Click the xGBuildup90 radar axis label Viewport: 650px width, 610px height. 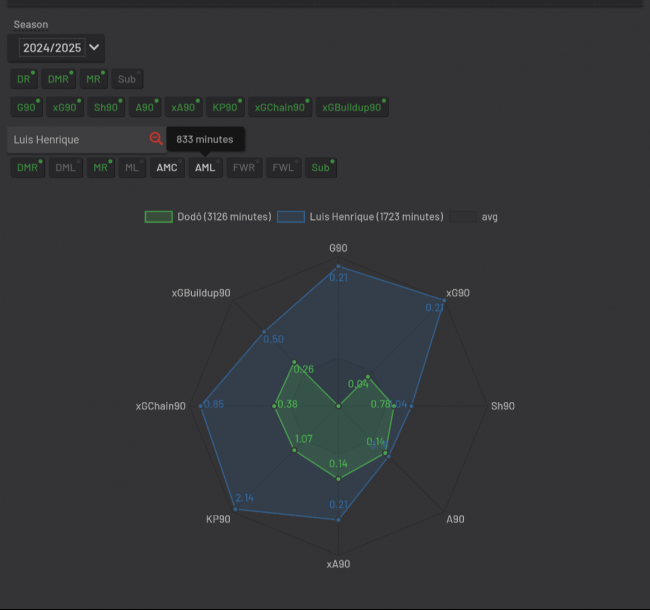(201, 293)
